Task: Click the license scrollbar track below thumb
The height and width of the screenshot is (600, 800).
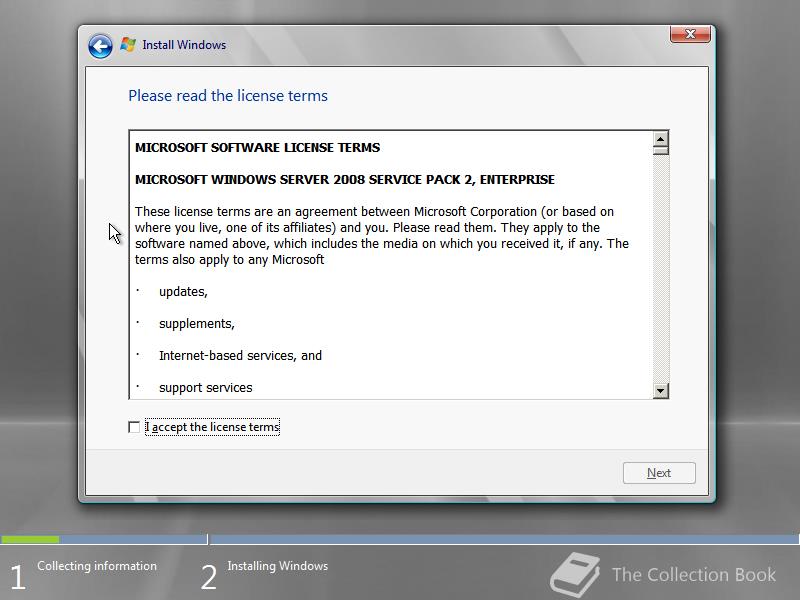Action: pos(660,269)
